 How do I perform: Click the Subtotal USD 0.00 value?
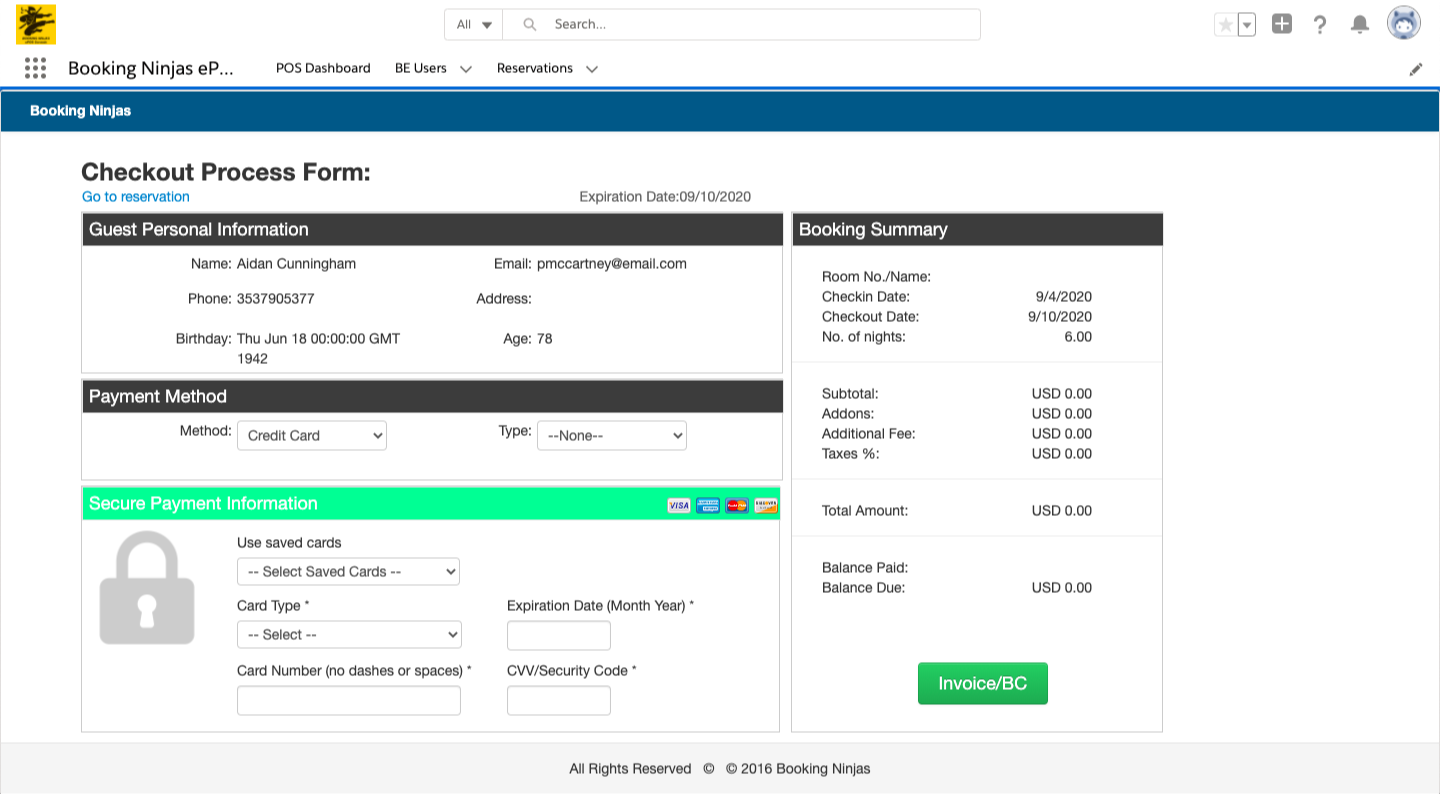pos(1062,393)
